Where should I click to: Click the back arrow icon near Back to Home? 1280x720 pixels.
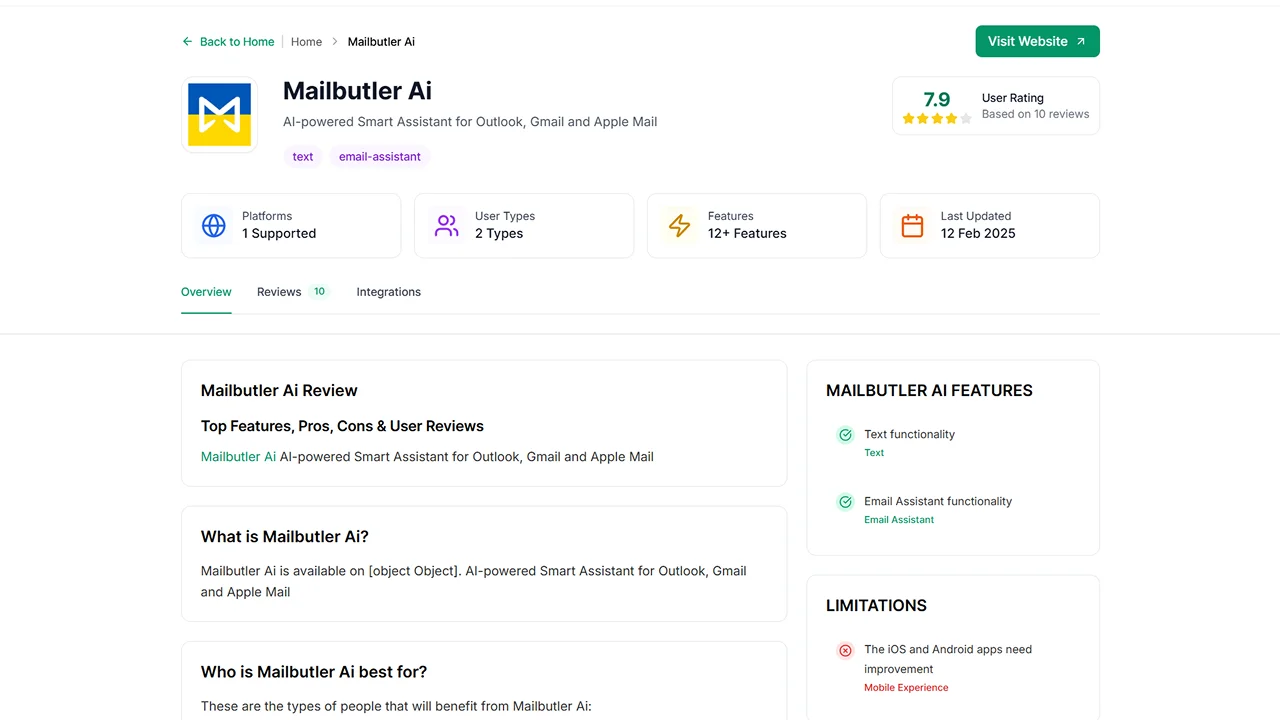[187, 42]
